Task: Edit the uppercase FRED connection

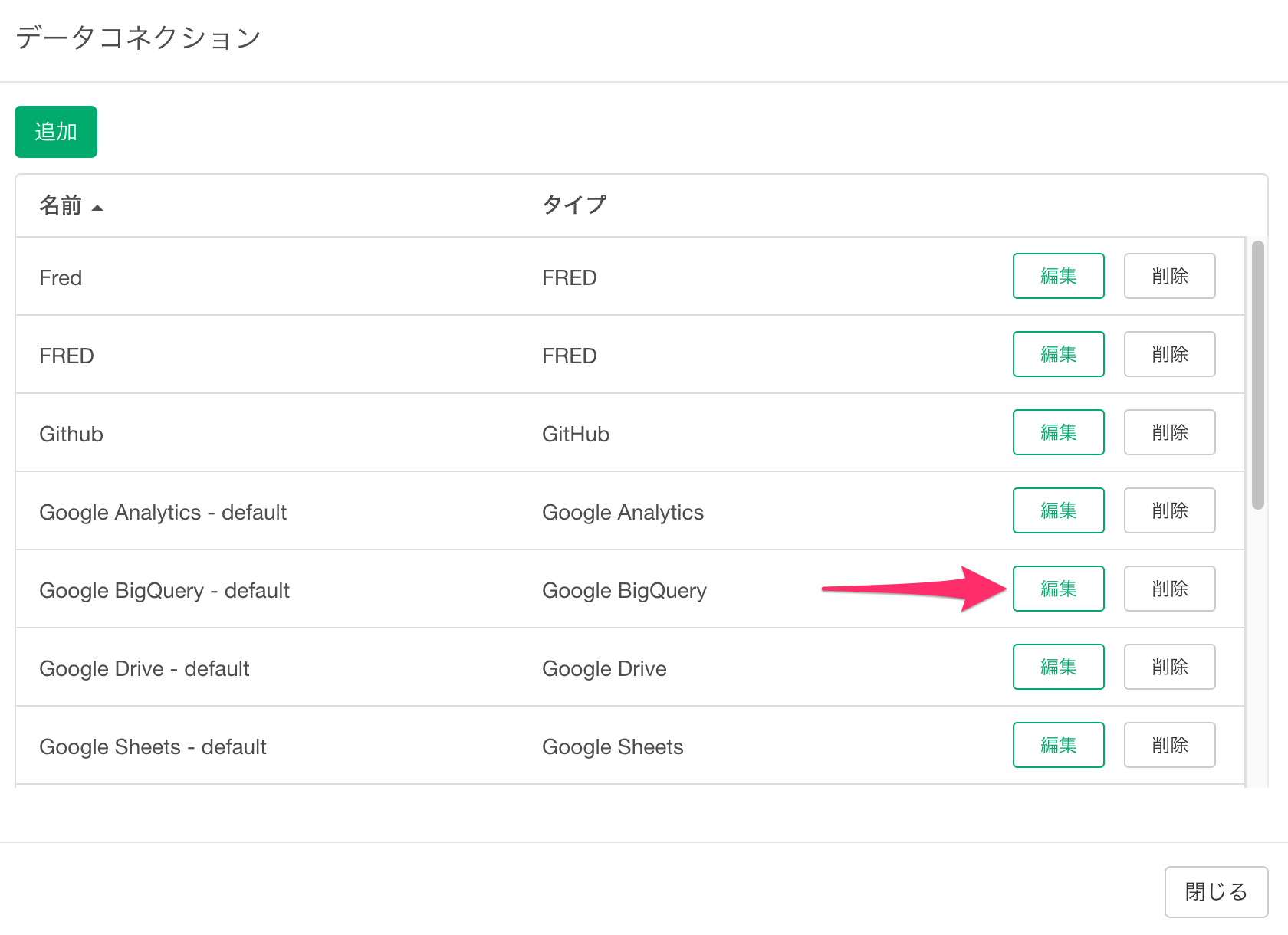Action: pyautogui.click(x=1058, y=354)
